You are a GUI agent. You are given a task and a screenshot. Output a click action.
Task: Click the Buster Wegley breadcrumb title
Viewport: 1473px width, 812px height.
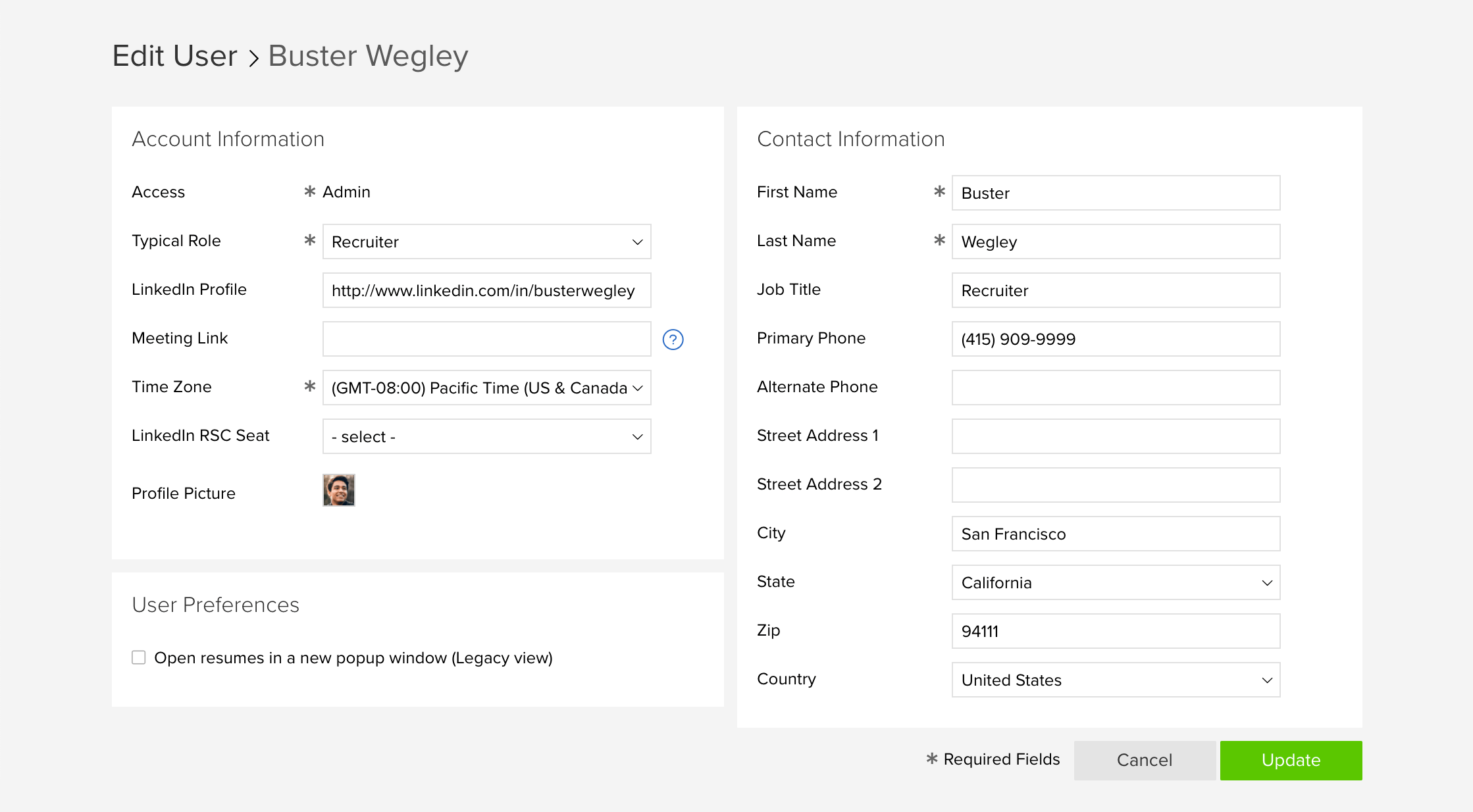coord(368,56)
